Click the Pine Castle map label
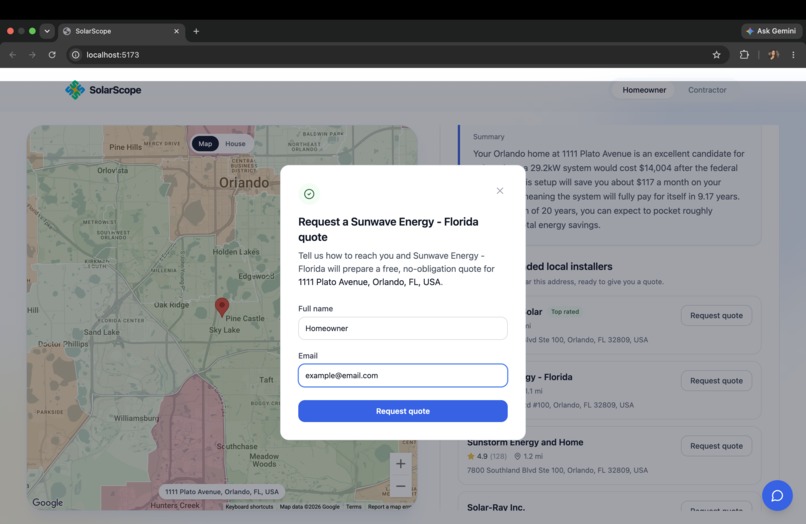This screenshot has height=524, width=806. click(x=245, y=318)
